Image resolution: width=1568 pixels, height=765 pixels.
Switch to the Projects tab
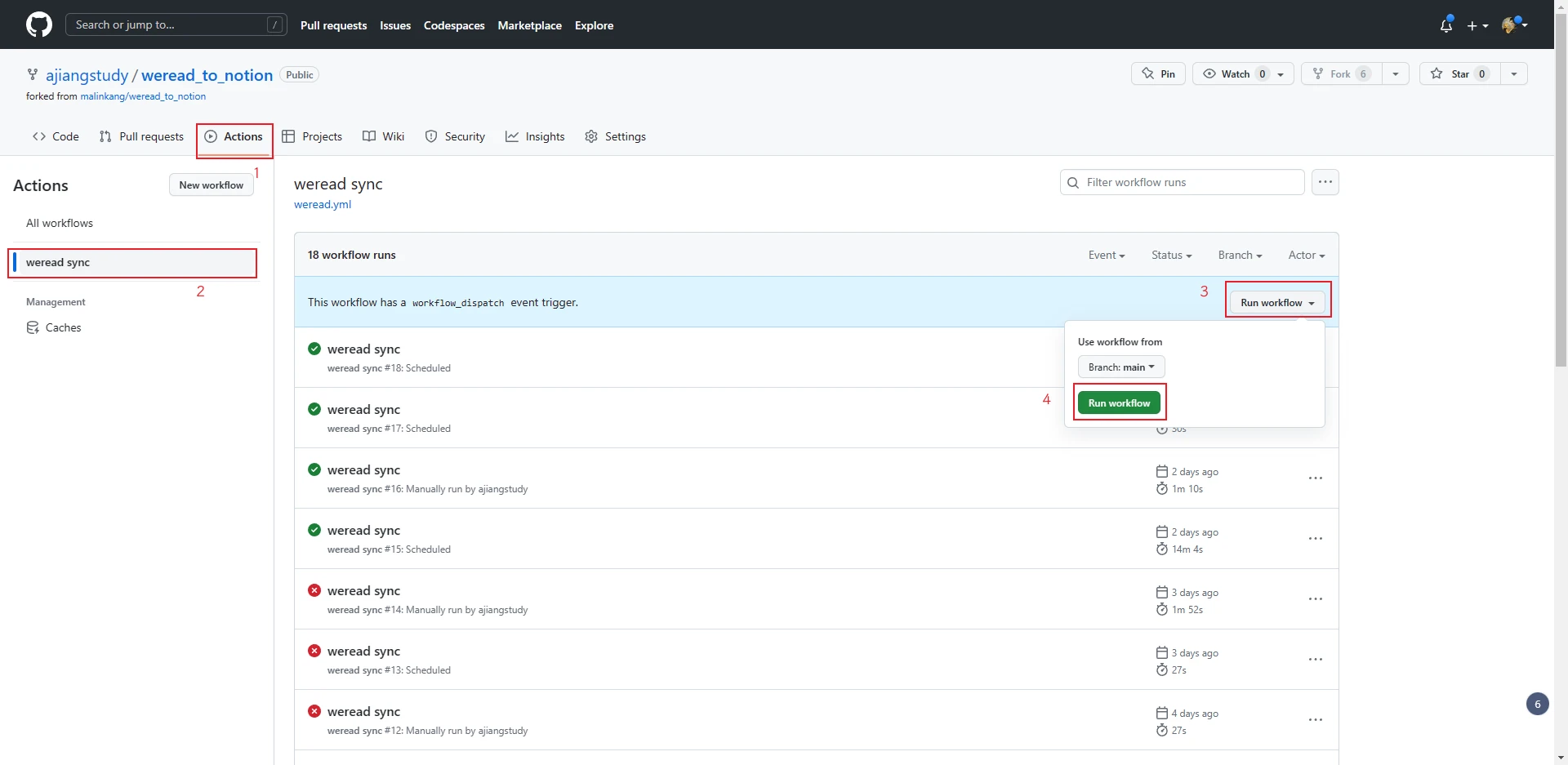coord(312,136)
